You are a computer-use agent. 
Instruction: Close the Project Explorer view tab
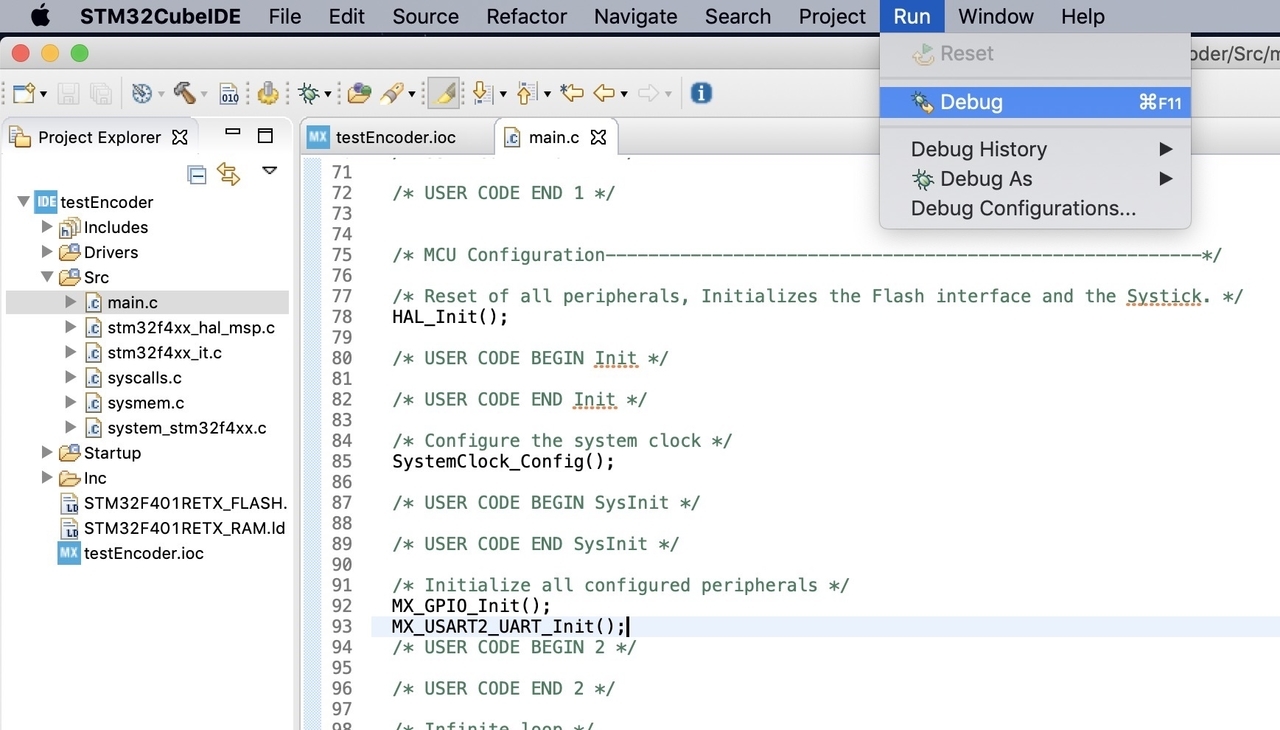click(180, 137)
